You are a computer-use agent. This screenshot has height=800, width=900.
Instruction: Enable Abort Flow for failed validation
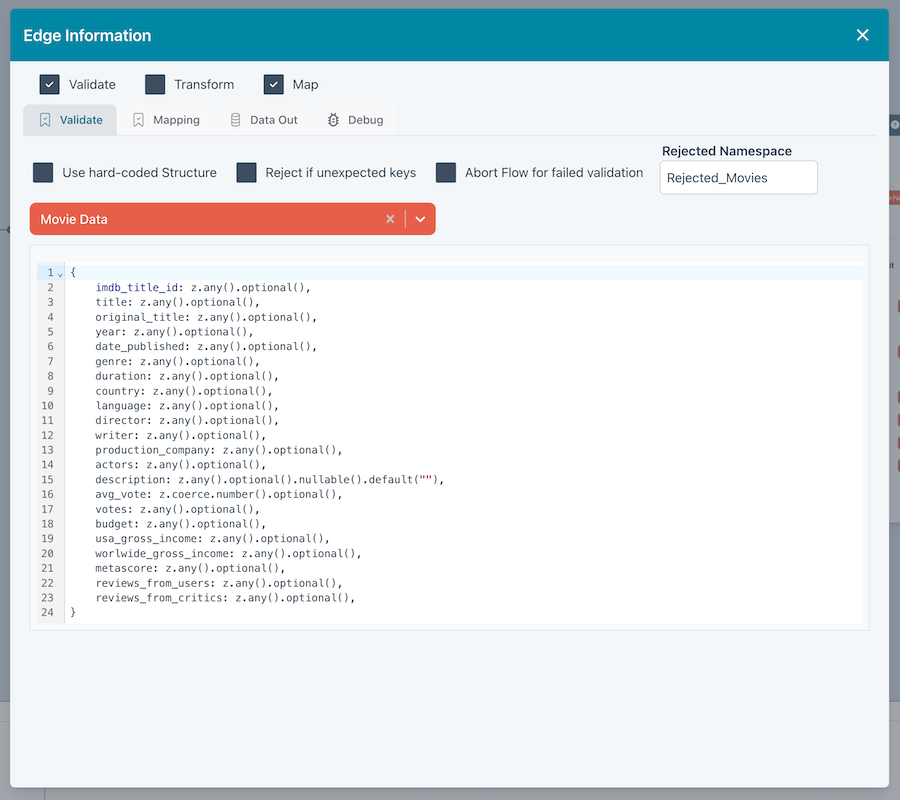pos(446,173)
